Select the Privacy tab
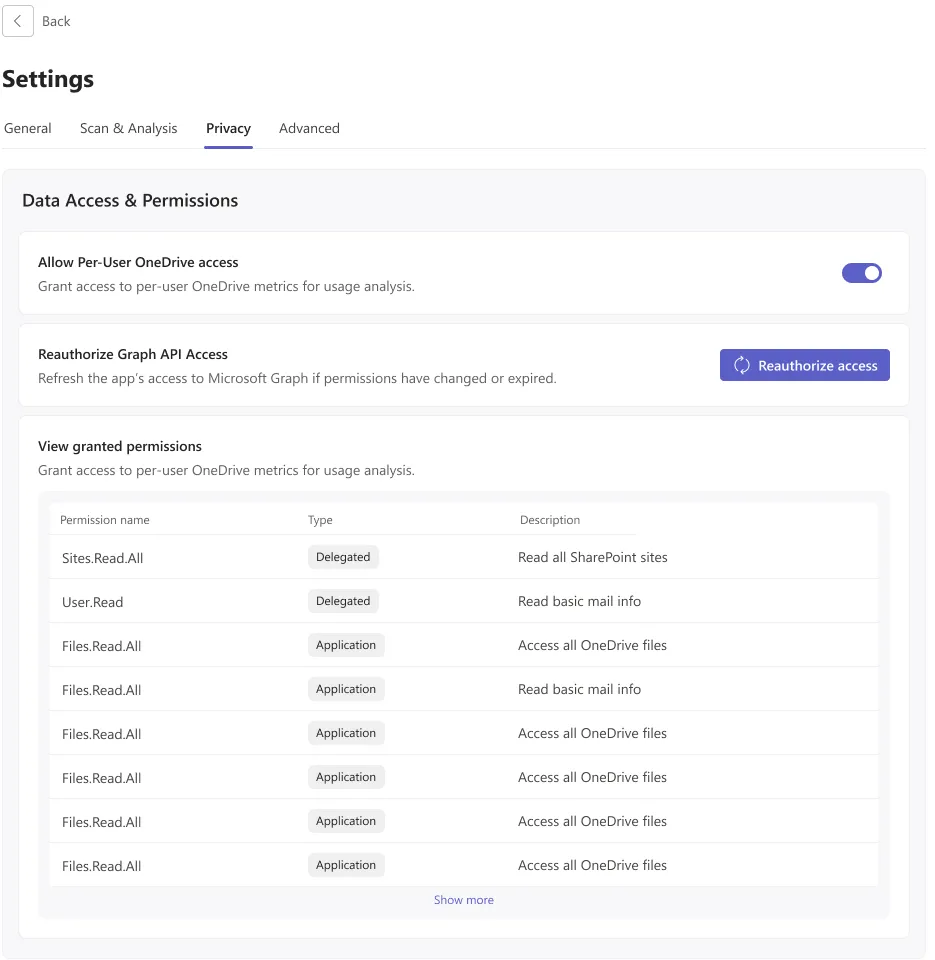935x960 pixels. [228, 128]
